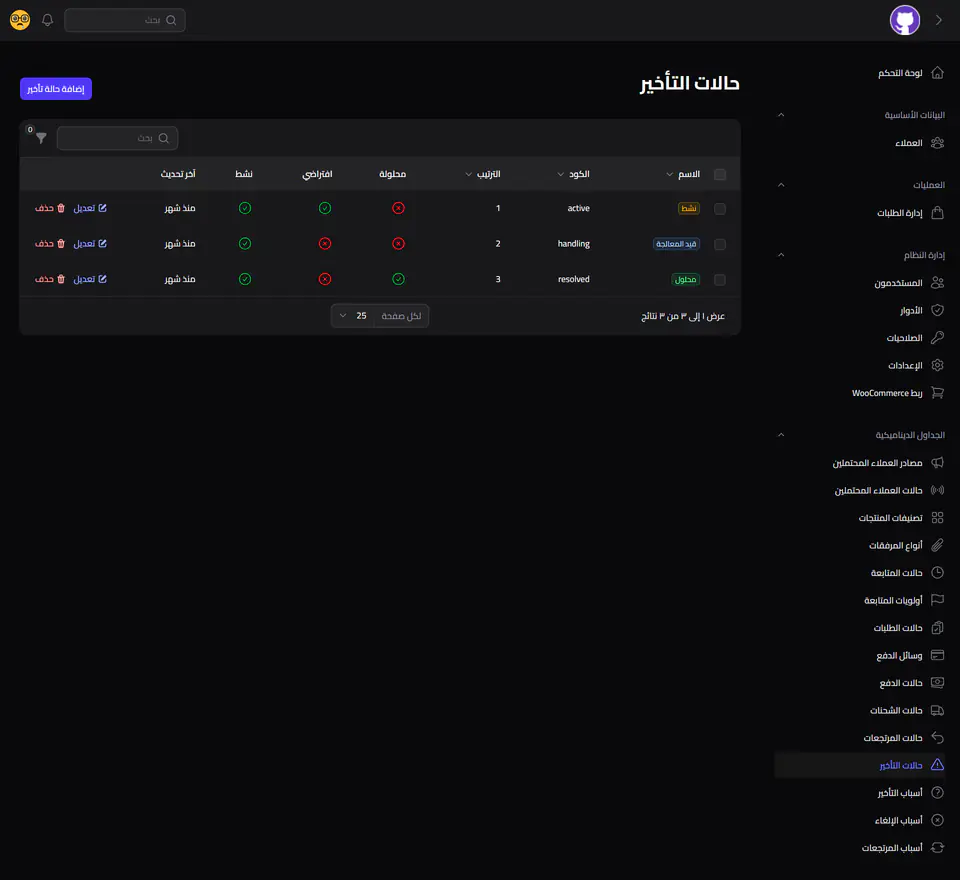Open the user avatar profile menu

[904, 20]
